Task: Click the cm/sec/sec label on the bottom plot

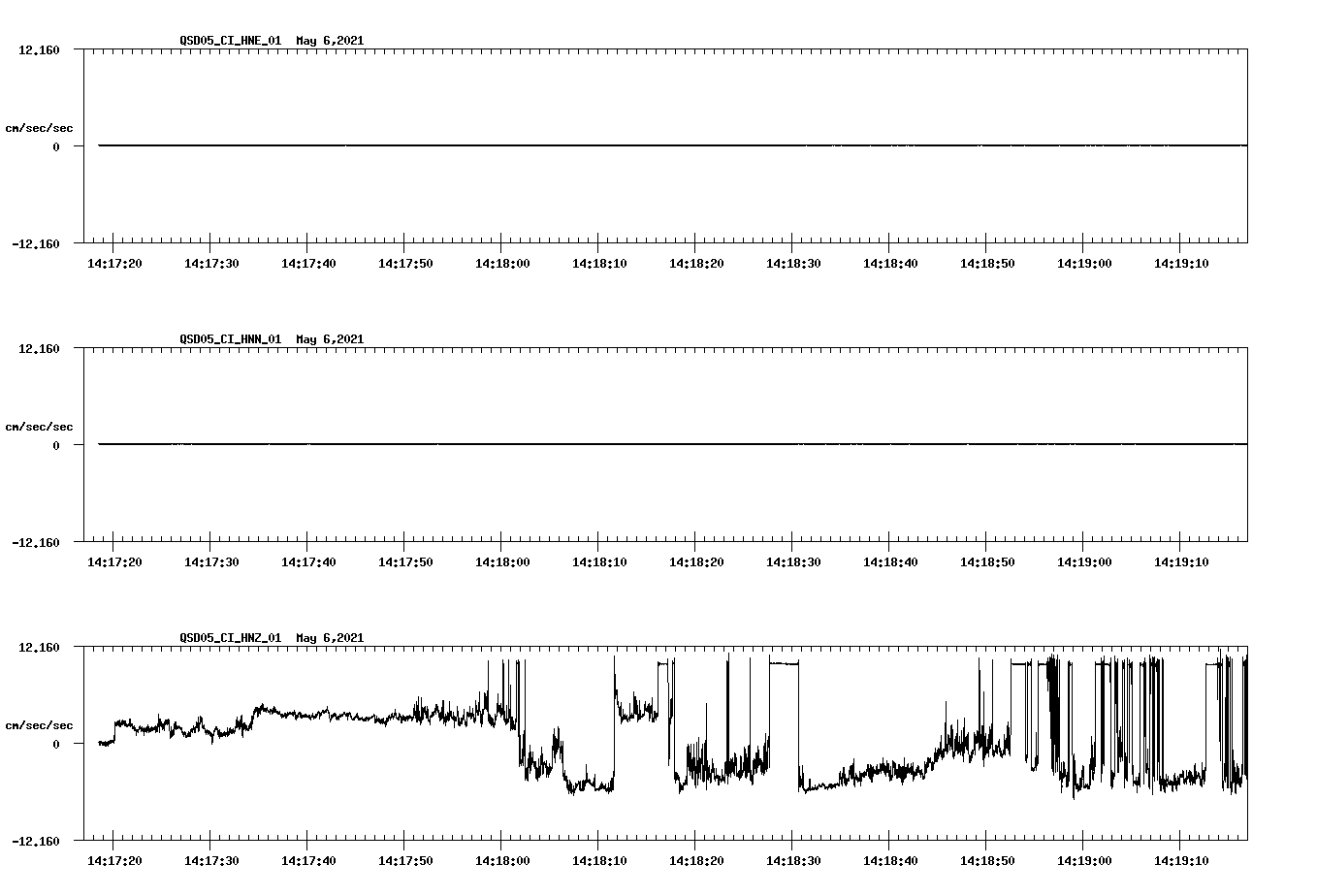Action: tap(41, 724)
